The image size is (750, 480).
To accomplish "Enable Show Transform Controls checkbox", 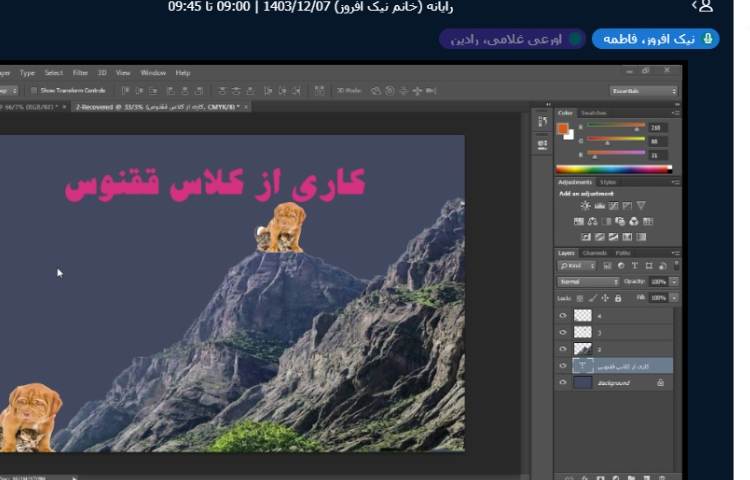I will (33, 90).
